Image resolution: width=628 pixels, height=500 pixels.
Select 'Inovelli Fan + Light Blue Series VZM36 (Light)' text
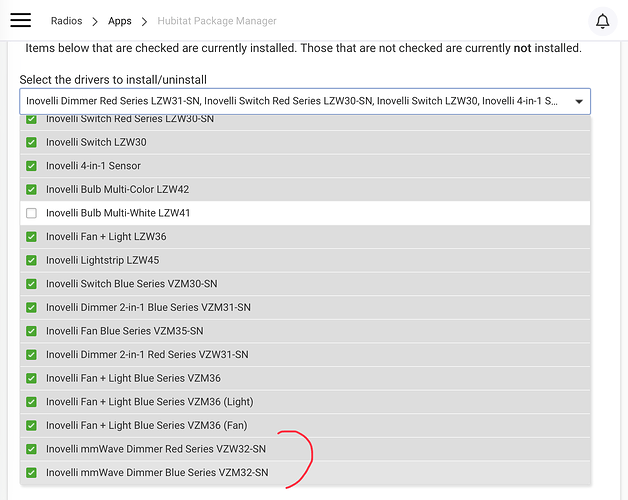tap(150, 402)
